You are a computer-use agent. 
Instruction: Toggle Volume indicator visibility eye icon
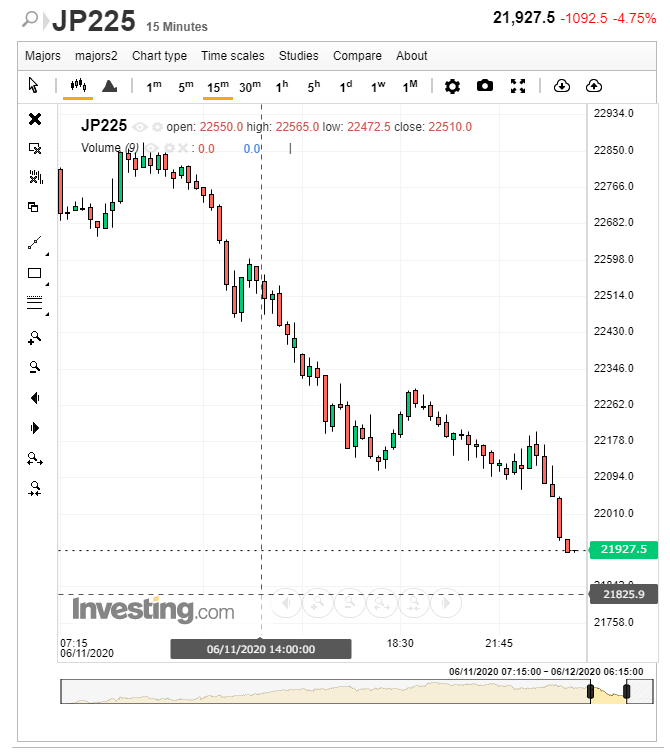tap(153, 148)
